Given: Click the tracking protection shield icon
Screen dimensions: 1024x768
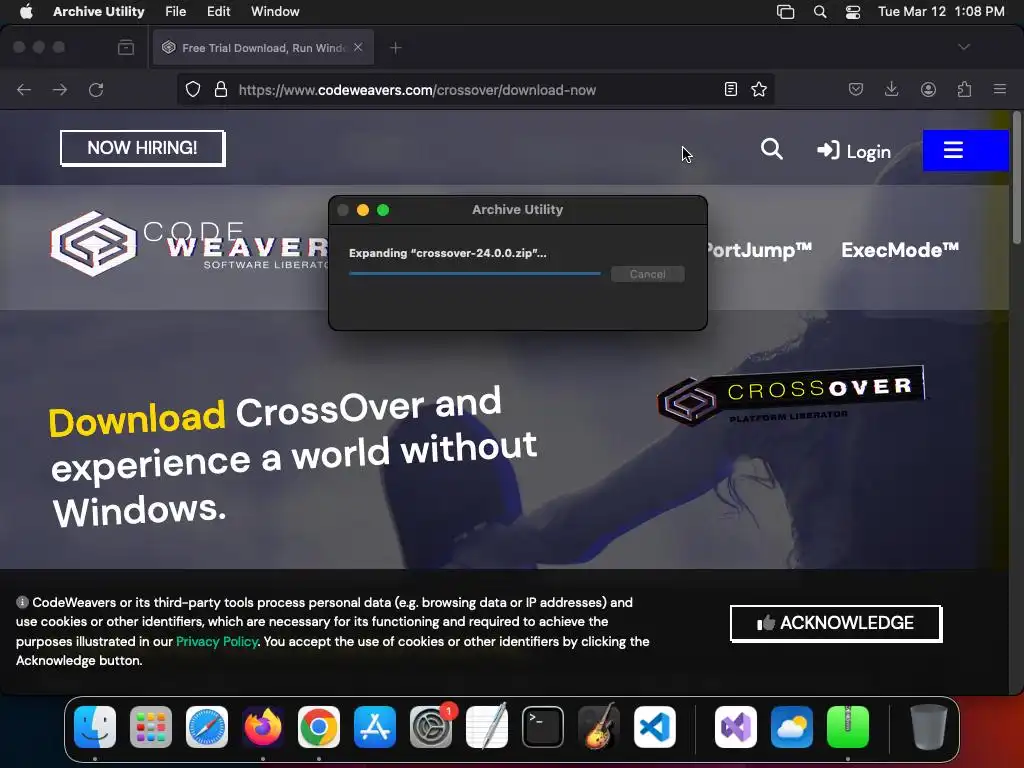Looking at the screenshot, I should tap(193, 89).
